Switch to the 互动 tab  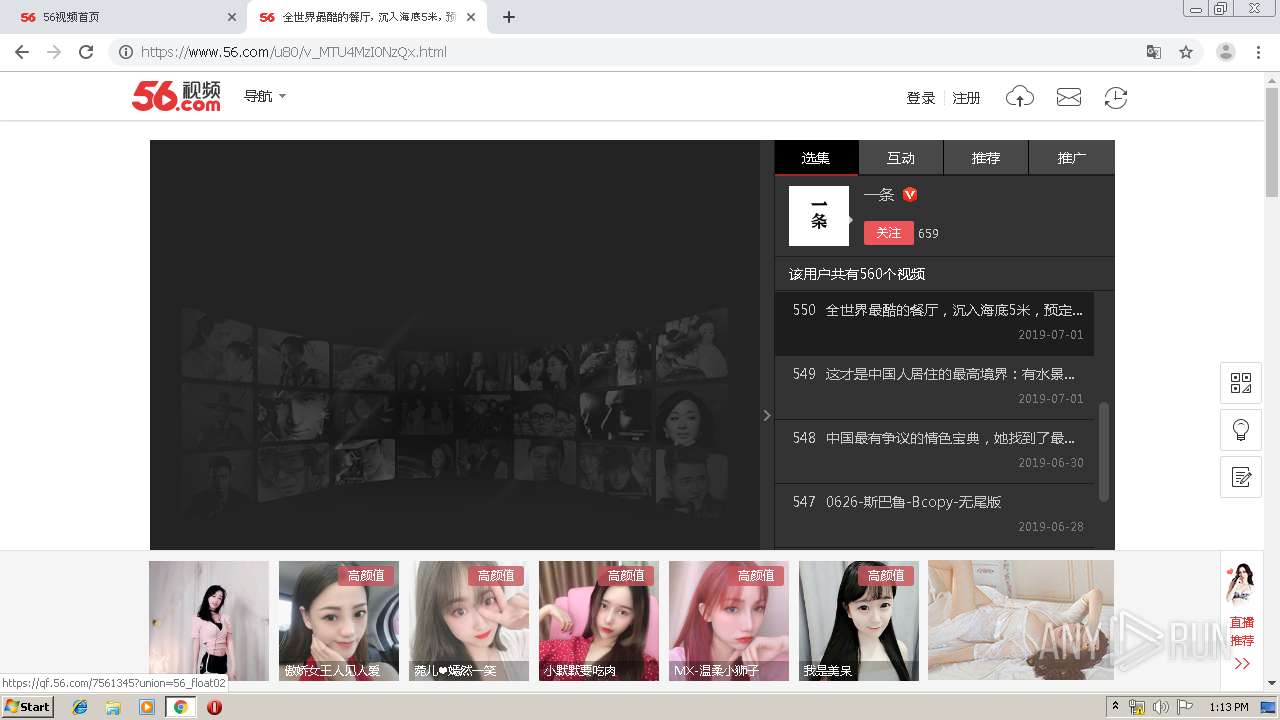[901, 158]
